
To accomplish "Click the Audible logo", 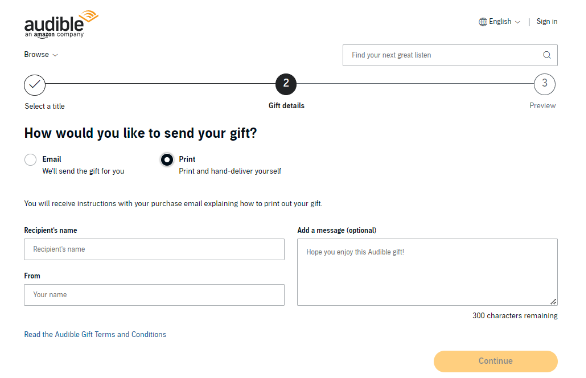I will (x=61, y=24).
